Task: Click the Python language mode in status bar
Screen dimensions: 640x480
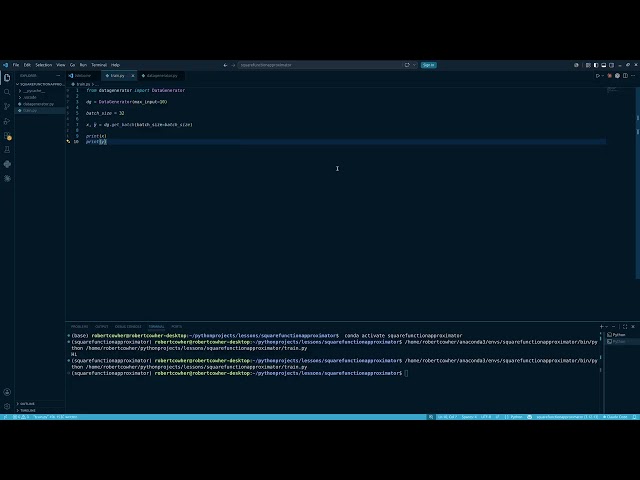Action: click(x=516, y=417)
